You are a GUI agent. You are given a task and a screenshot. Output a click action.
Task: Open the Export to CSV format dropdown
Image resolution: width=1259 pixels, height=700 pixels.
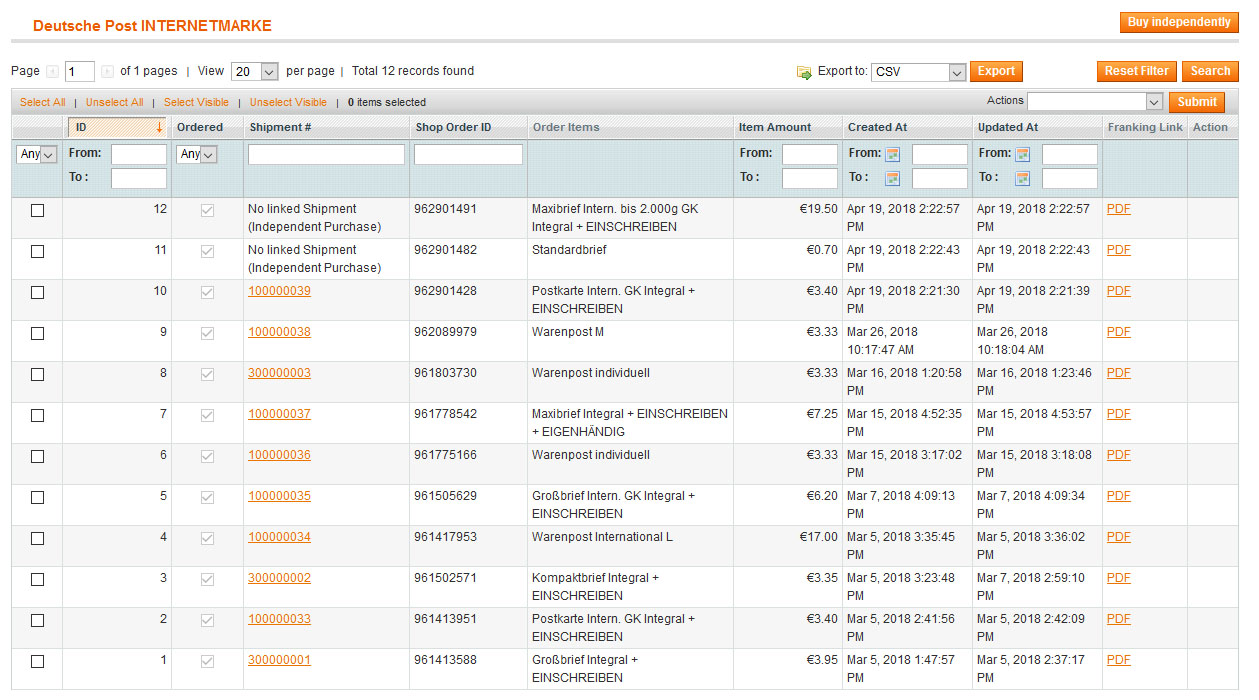click(918, 72)
